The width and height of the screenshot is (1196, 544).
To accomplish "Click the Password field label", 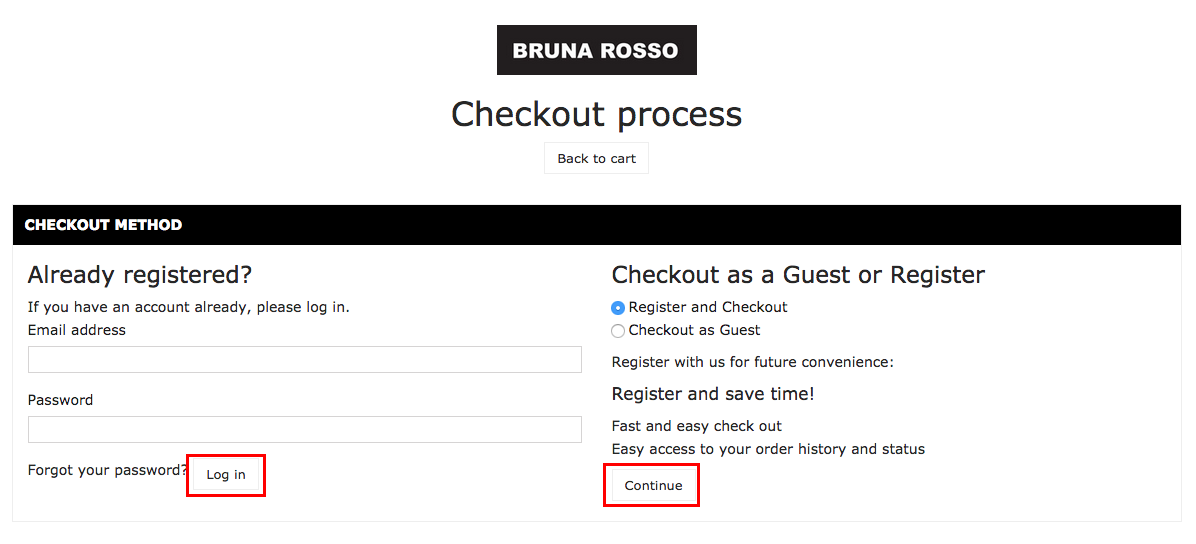I will tap(60, 400).
